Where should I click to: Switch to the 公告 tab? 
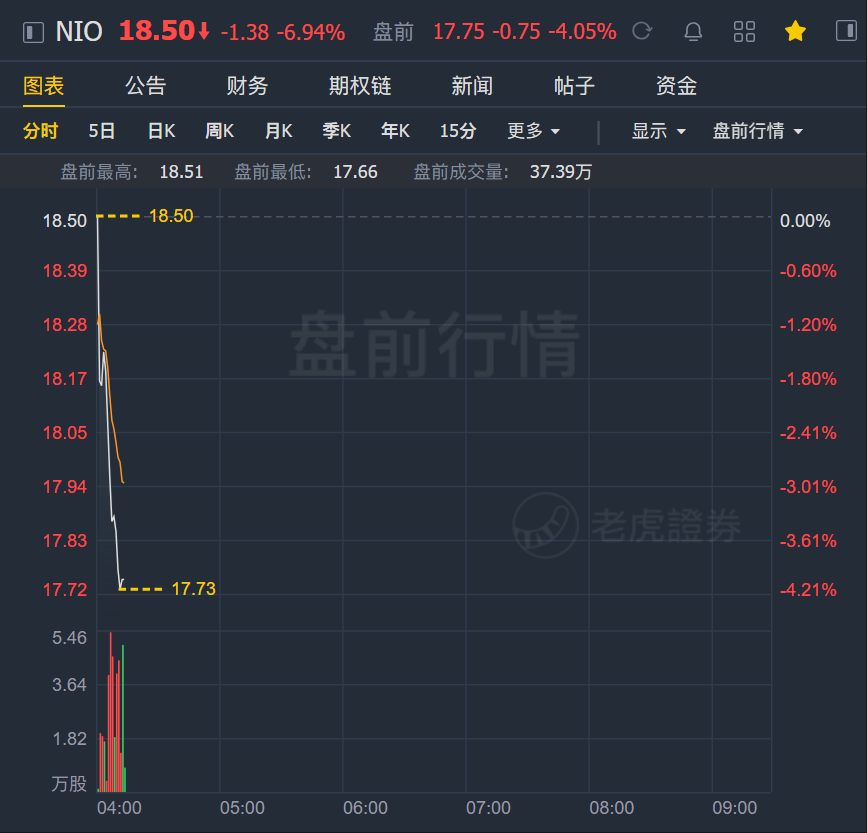(x=145, y=86)
